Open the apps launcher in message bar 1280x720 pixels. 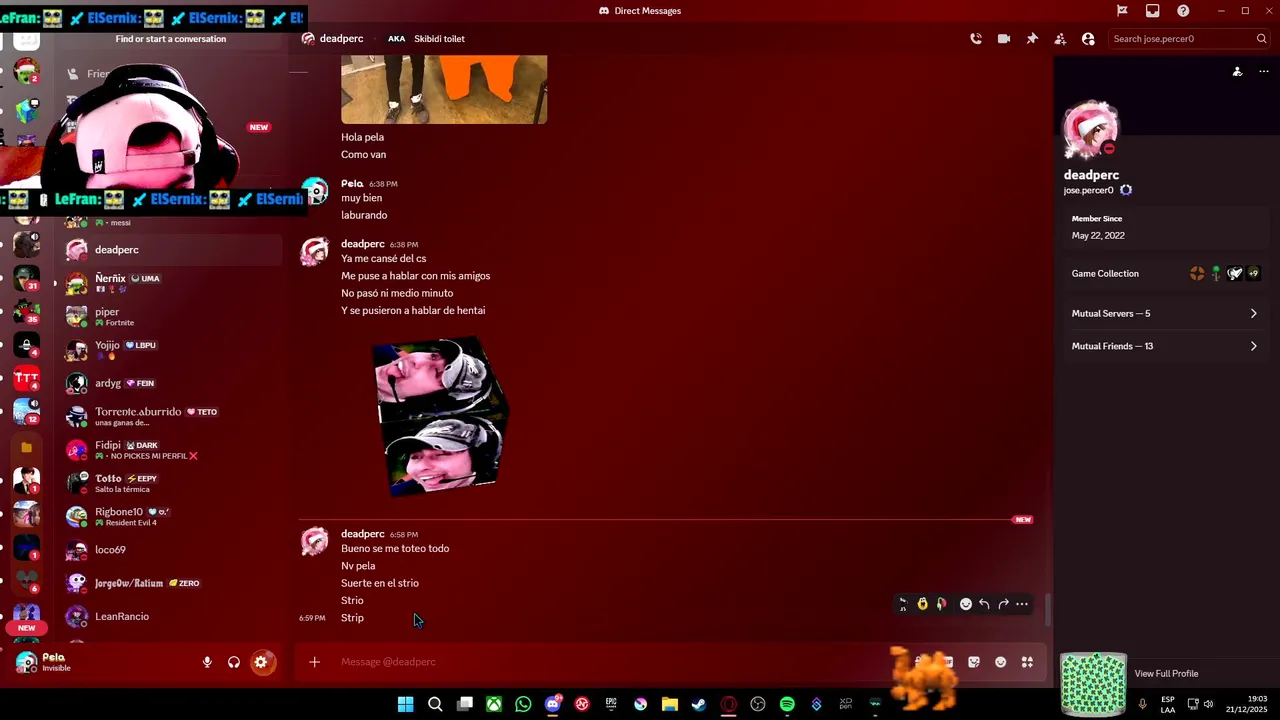pyautogui.click(x=1027, y=662)
